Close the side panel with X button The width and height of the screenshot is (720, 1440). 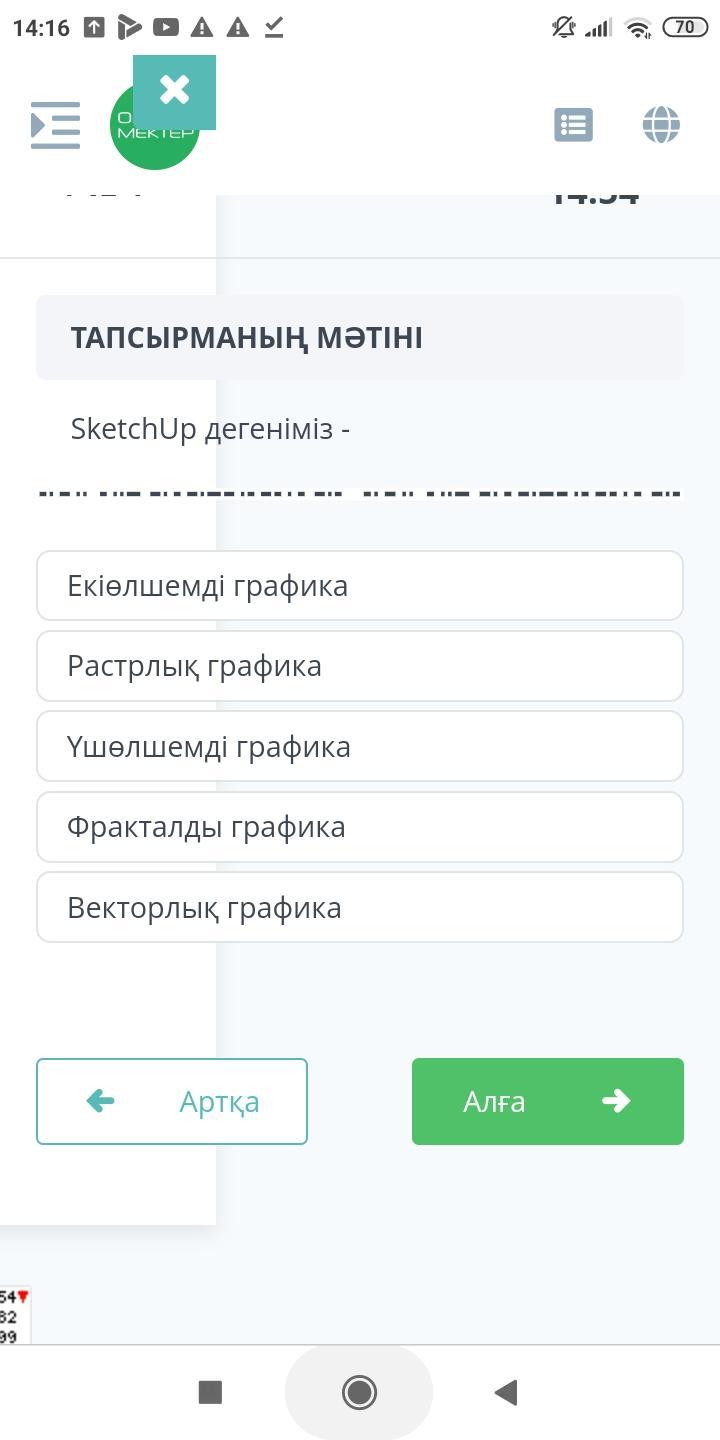[174, 91]
